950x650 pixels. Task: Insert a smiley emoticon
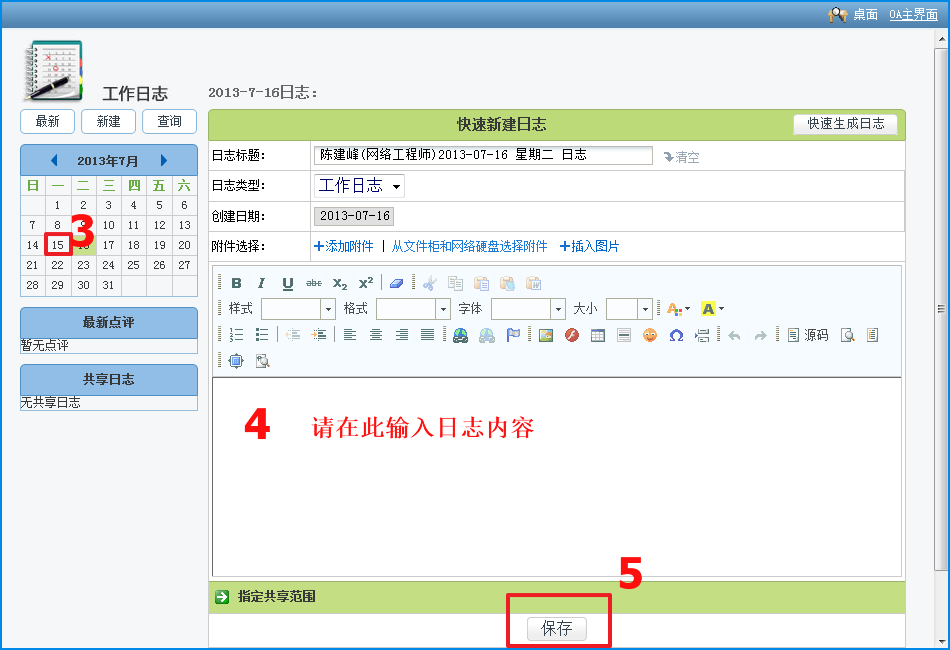[650, 335]
